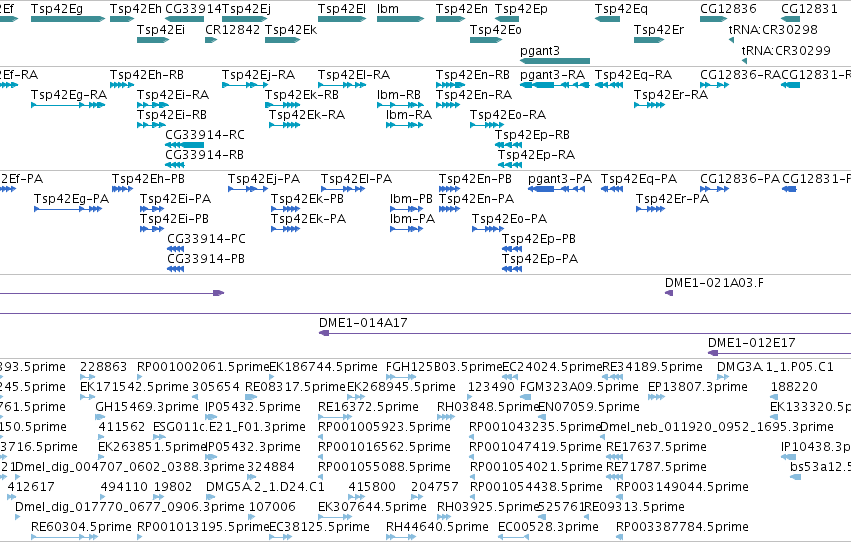Click the Tsp42Eq-RA transcript label

tap(633, 75)
